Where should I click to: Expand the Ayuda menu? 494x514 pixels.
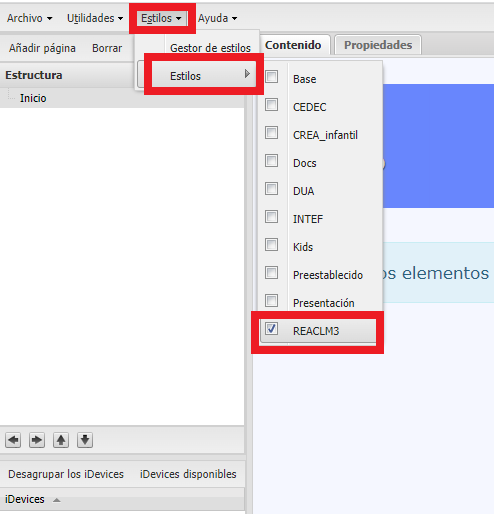click(x=217, y=18)
